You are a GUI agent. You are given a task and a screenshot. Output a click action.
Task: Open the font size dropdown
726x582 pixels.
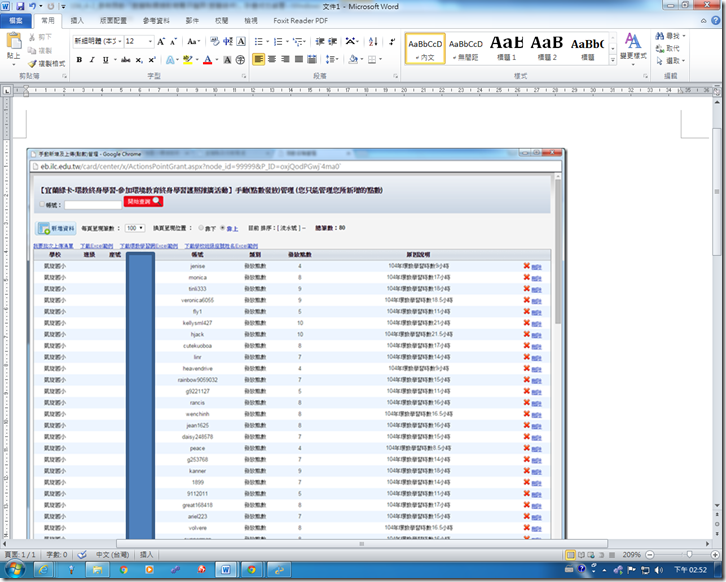(150, 42)
